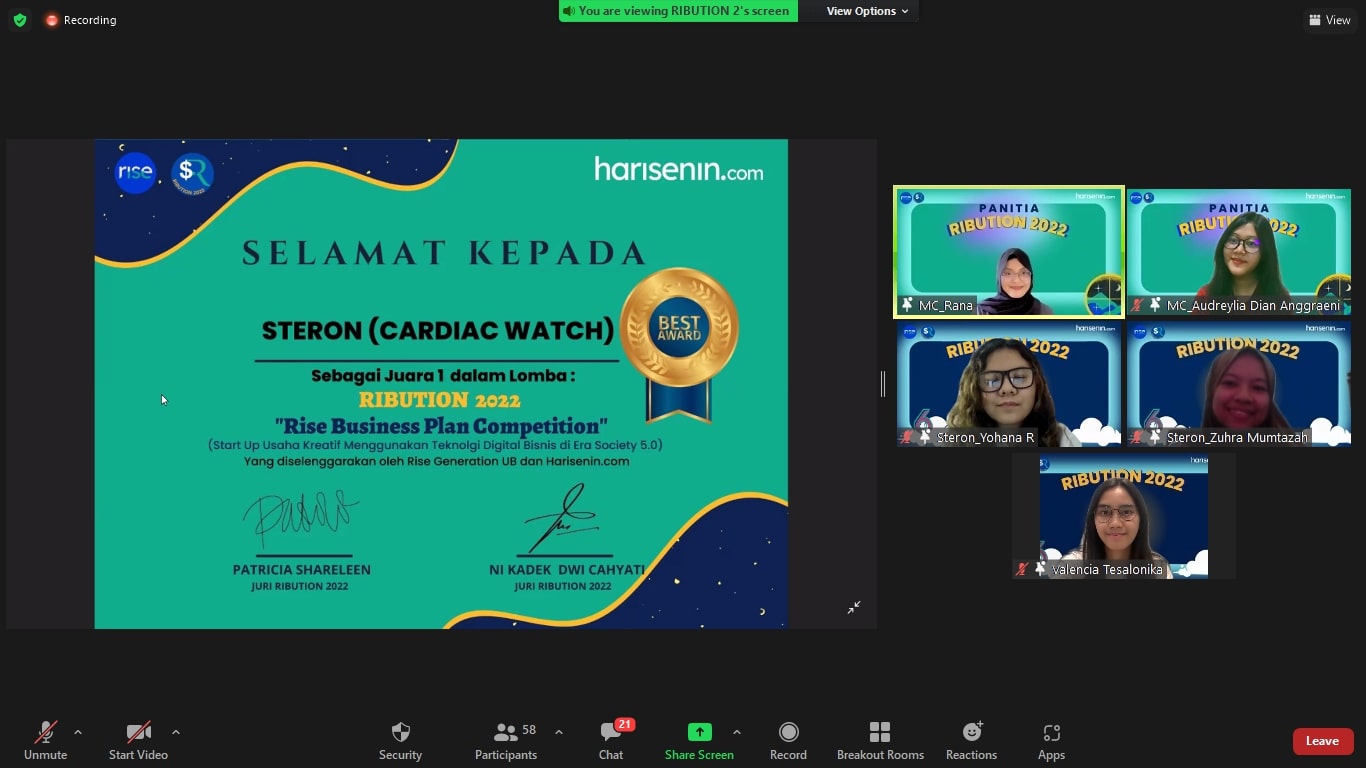1366x768 pixels.
Task: Click the 'RIBUTION 2022' yellow text on the slide
Action: tap(440, 400)
